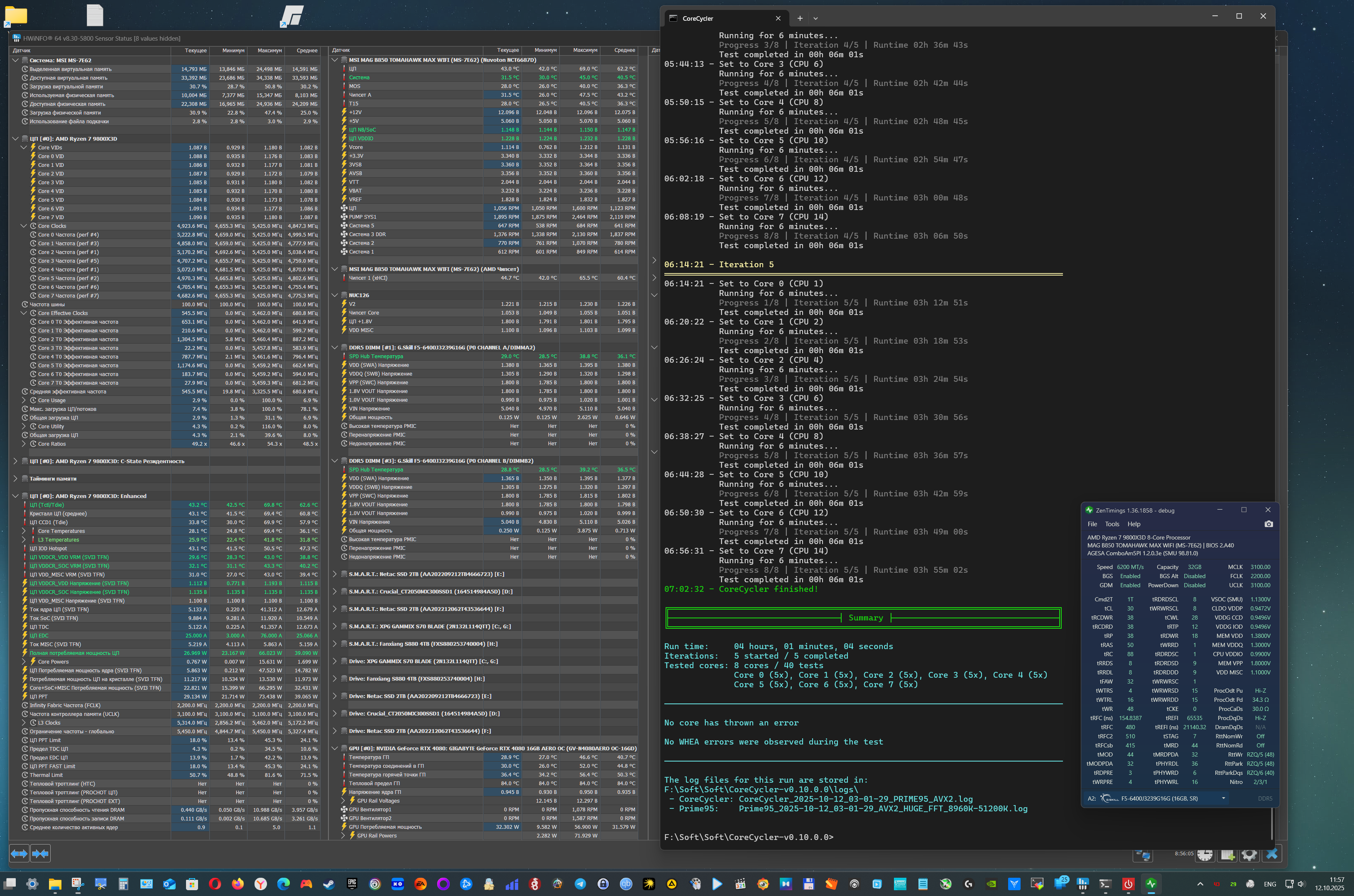Open Steam from the taskbar

[x=329, y=884]
